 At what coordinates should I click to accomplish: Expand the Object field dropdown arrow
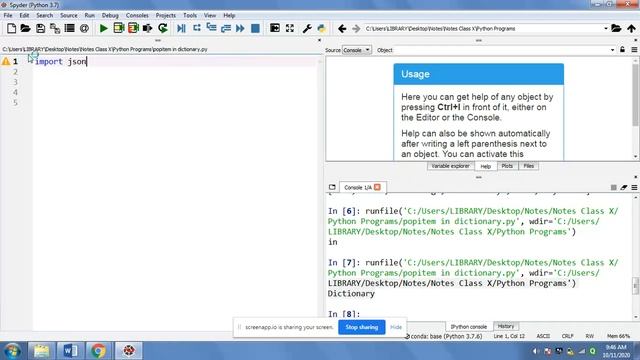(x=612, y=50)
